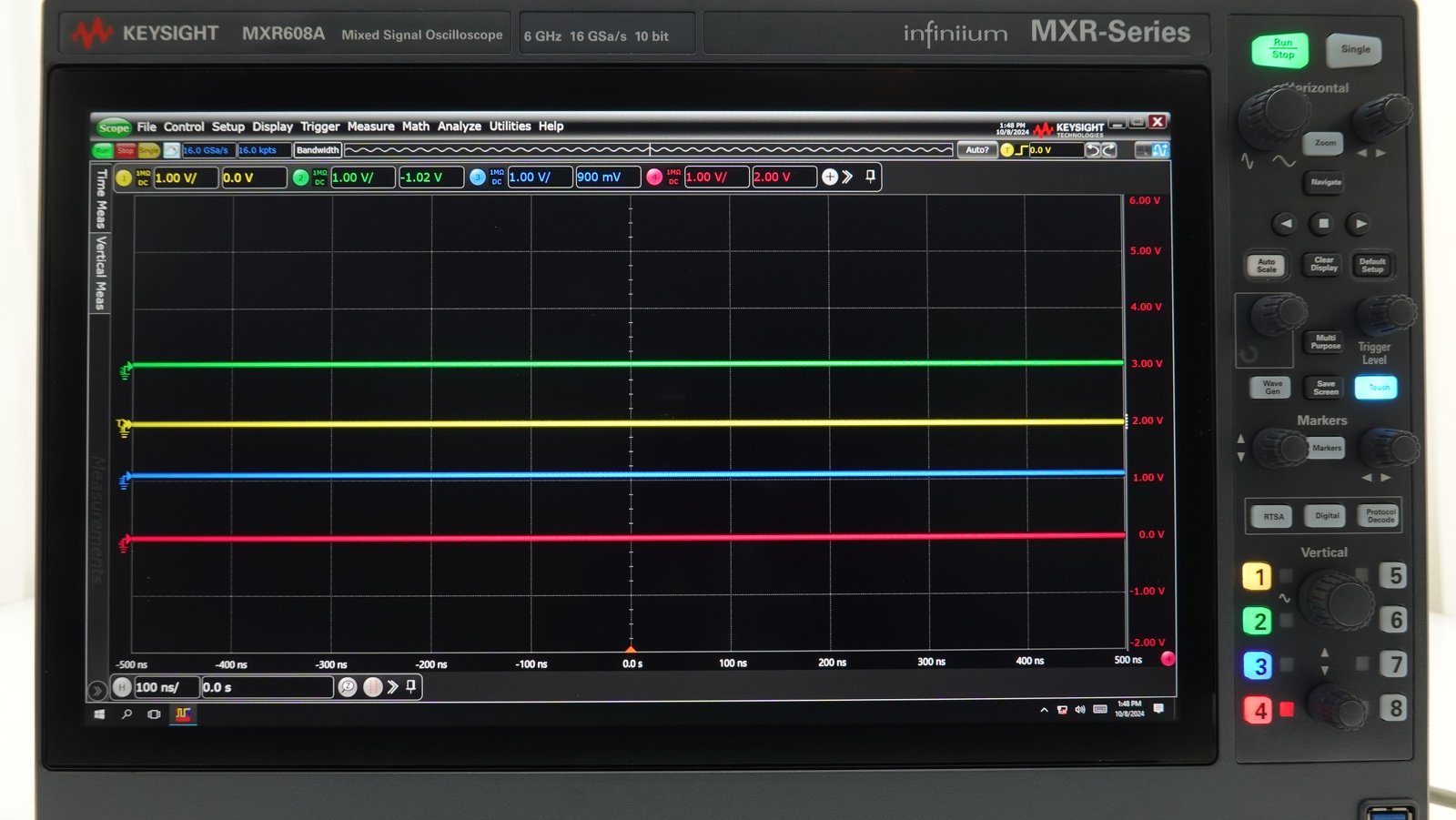Viewport: 1456px width, 820px height.
Task: Click the blue waveform icon at toolbar right end
Action: pyautogui.click(x=1160, y=150)
